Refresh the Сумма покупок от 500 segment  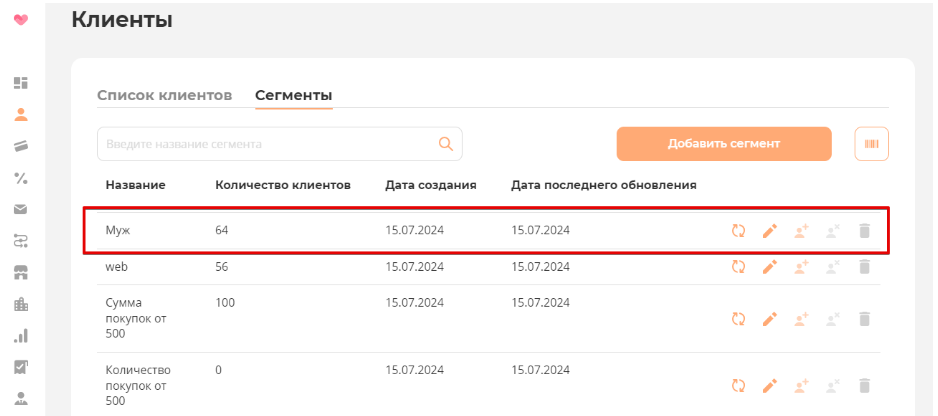coord(739,318)
